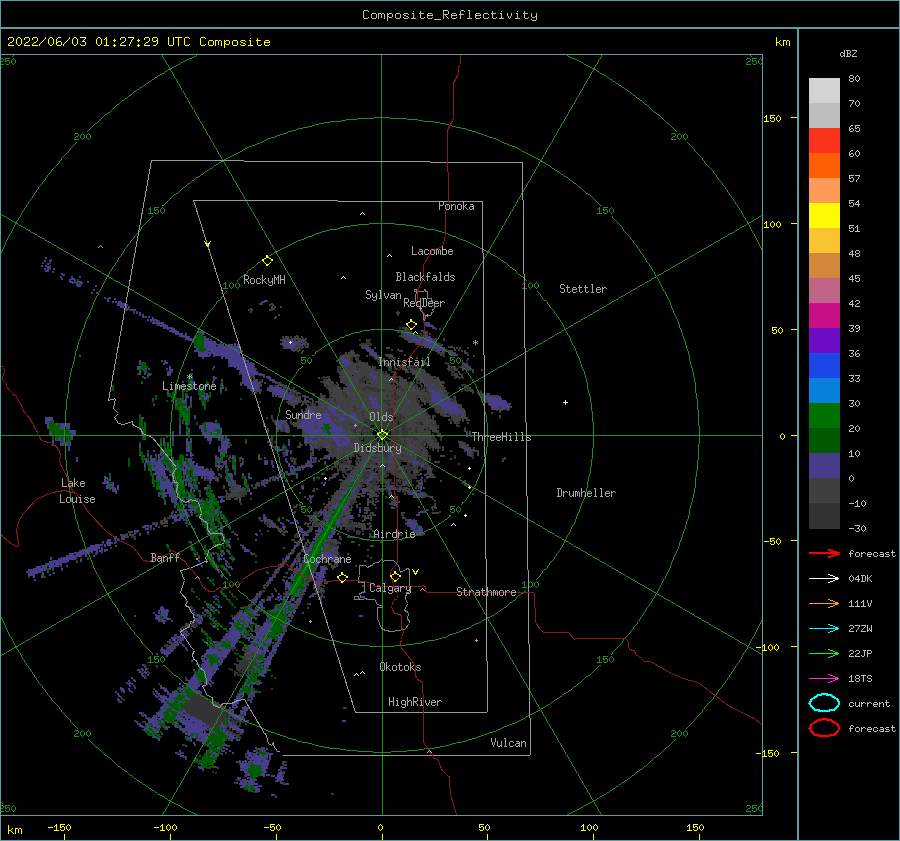Click the Lake Louise label
The width and height of the screenshot is (900, 841).
coord(77,491)
